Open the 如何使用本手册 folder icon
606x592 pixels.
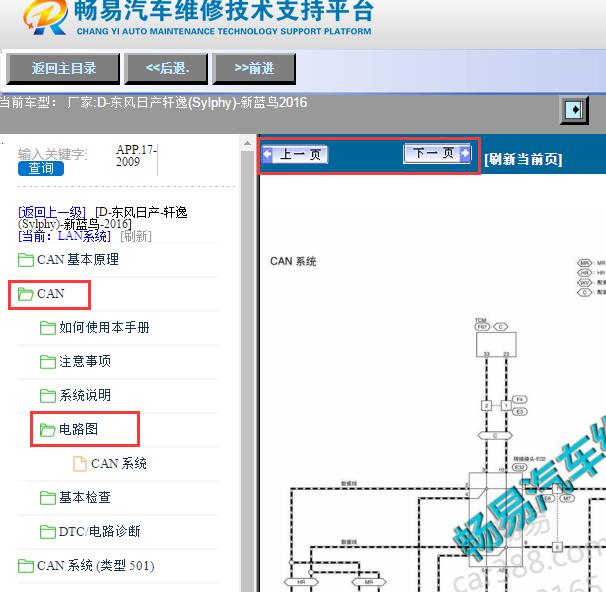(x=48, y=328)
